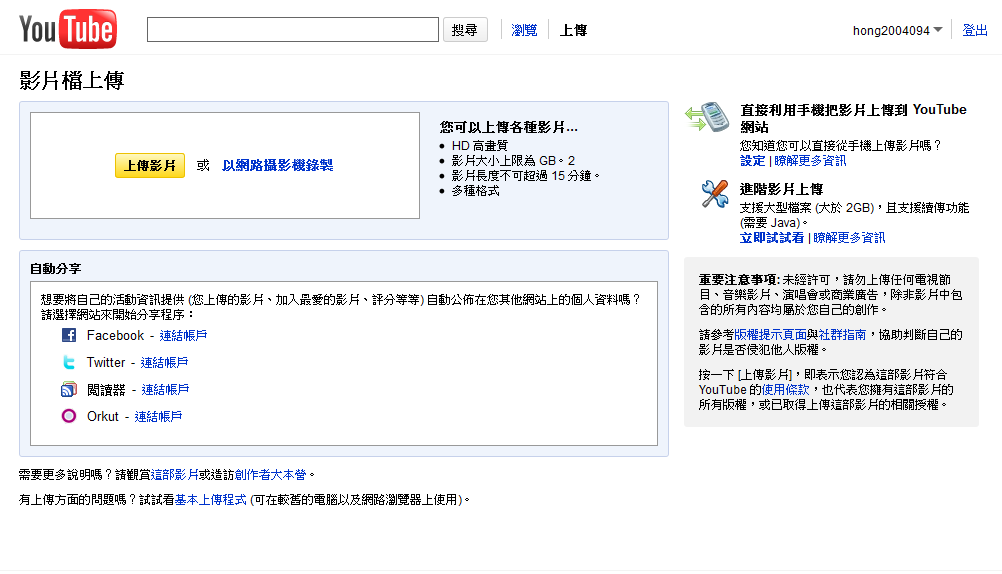The height and width of the screenshot is (574, 1002).
Task: Open the hong2004094 account dropdown
Action: pyautogui.click(x=897, y=30)
